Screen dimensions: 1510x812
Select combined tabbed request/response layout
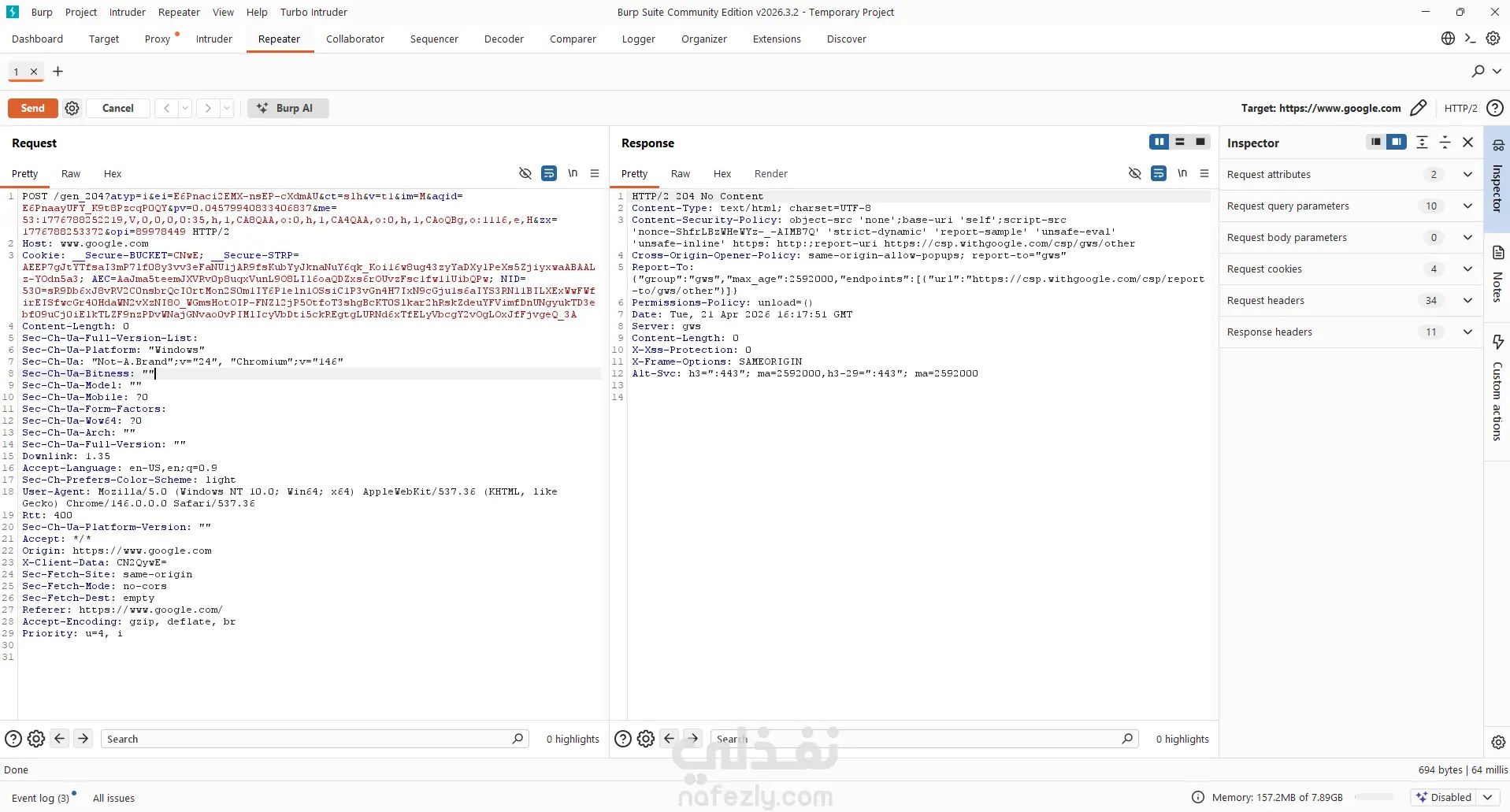[x=1200, y=142]
